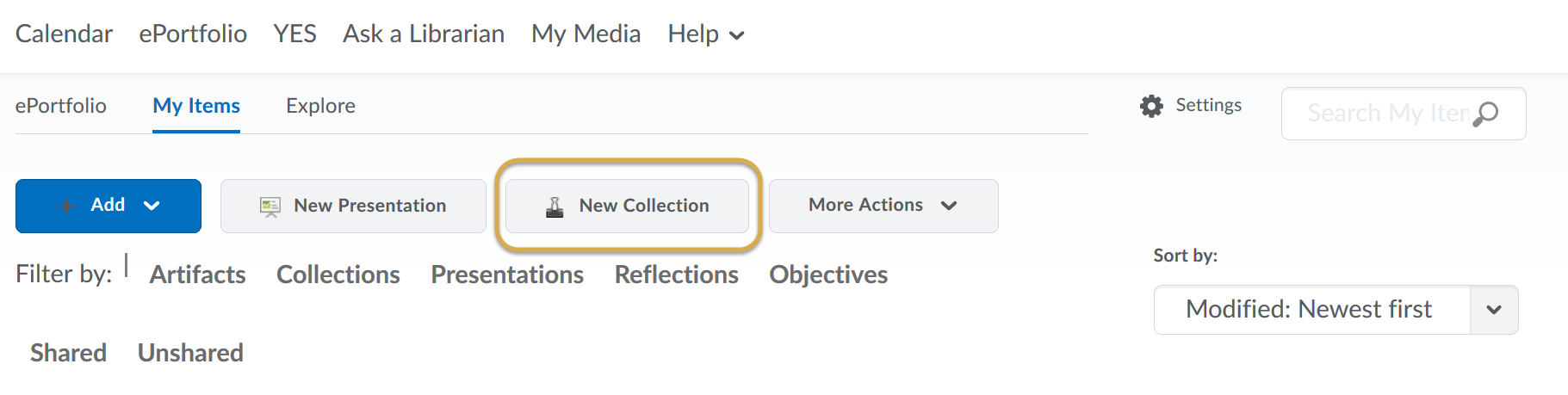1568x395 pixels.
Task: Select the My Items tab
Action: 196,106
